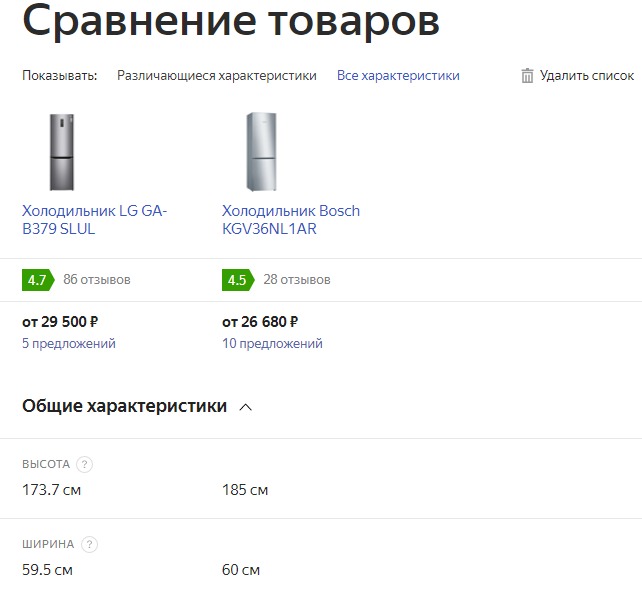Click the 59.5 см width value

(47, 570)
